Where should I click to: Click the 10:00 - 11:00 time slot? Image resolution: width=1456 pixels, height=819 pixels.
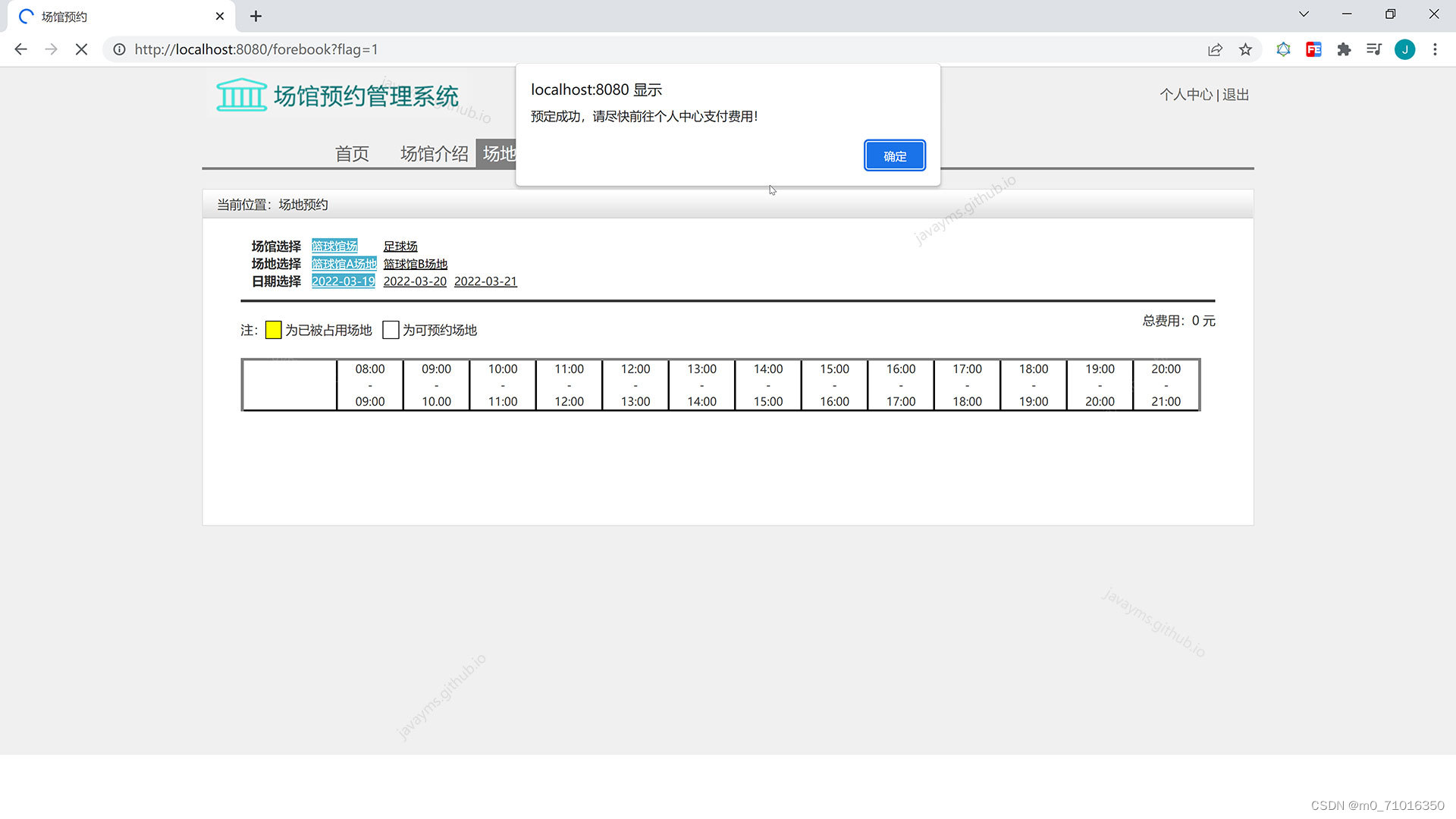pyautogui.click(x=503, y=384)
